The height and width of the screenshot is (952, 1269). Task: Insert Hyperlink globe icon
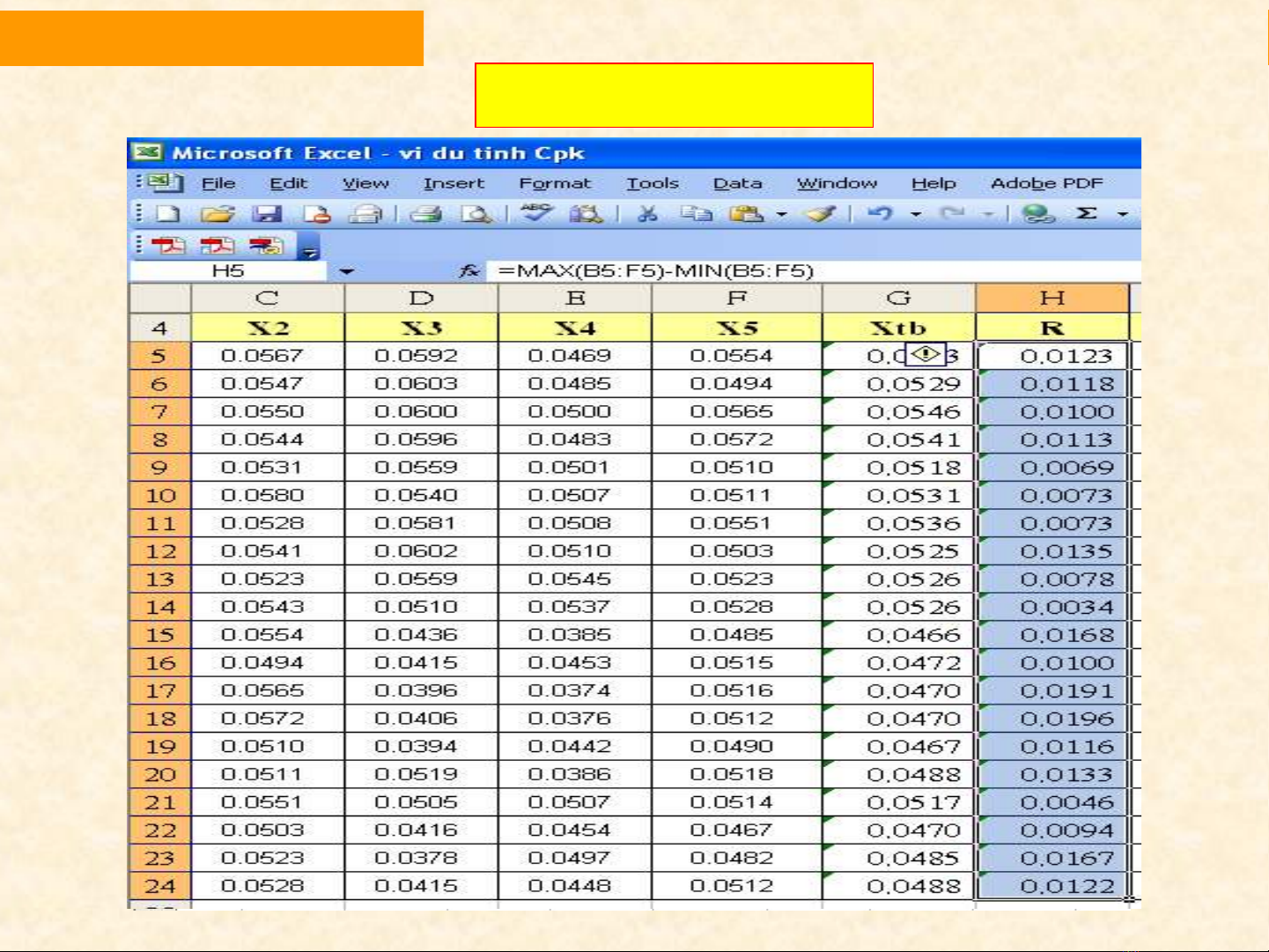tap(1038, 214)
